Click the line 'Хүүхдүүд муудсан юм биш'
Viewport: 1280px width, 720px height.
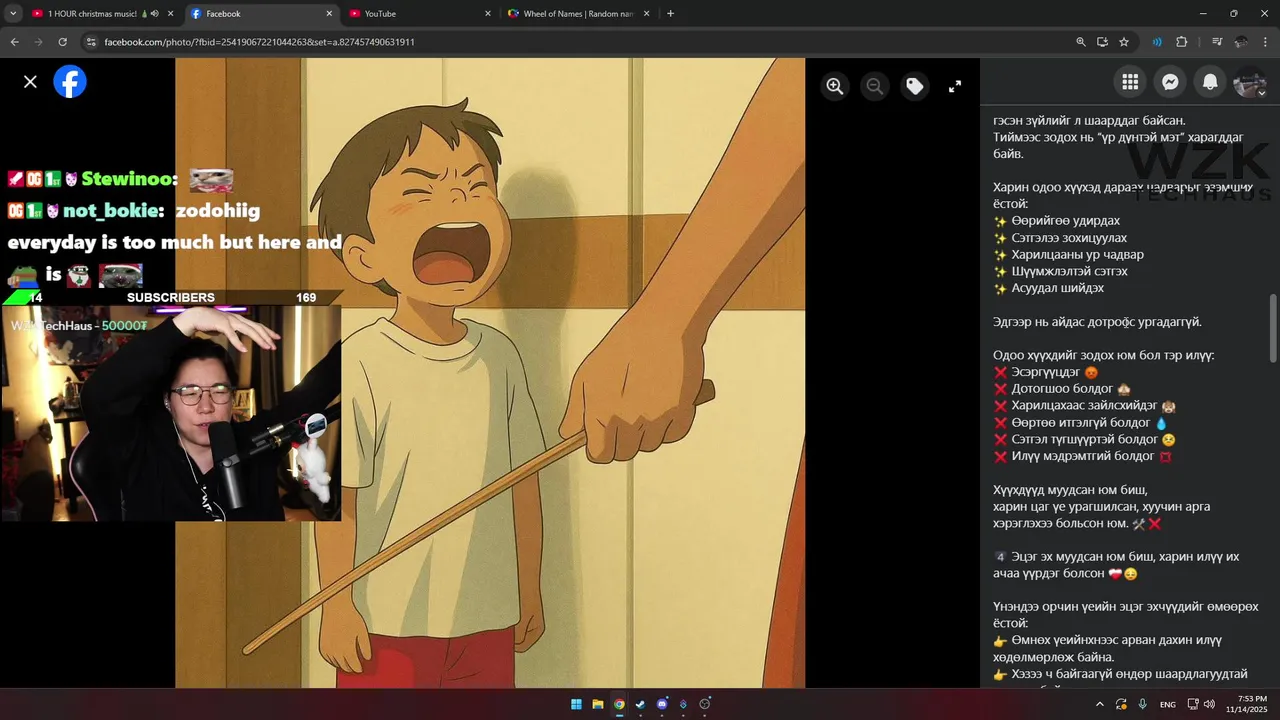(x=1070, y=490)
